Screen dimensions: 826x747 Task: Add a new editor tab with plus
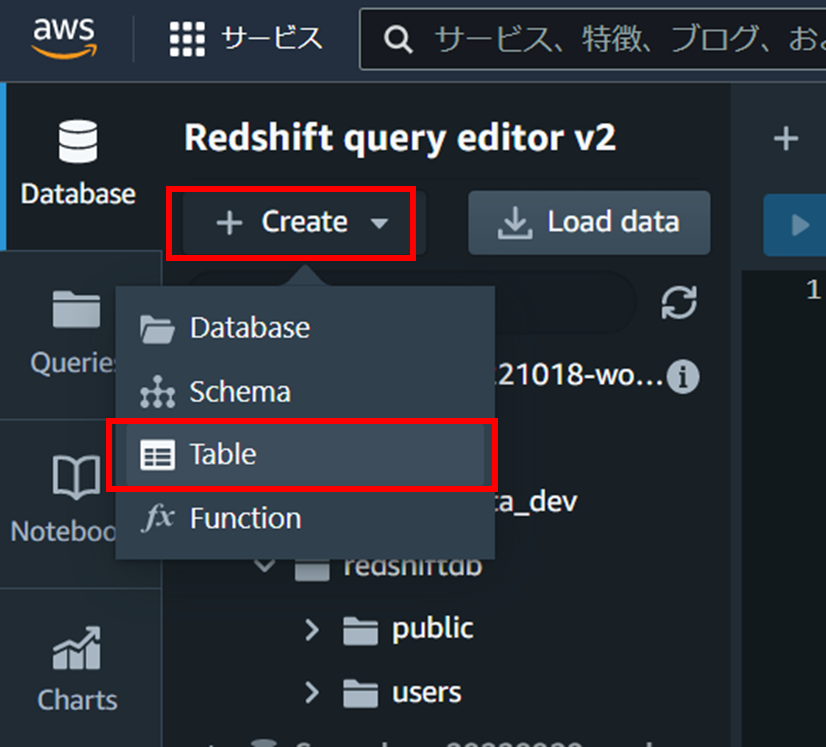pyautogui.click(x=785, y=139)
